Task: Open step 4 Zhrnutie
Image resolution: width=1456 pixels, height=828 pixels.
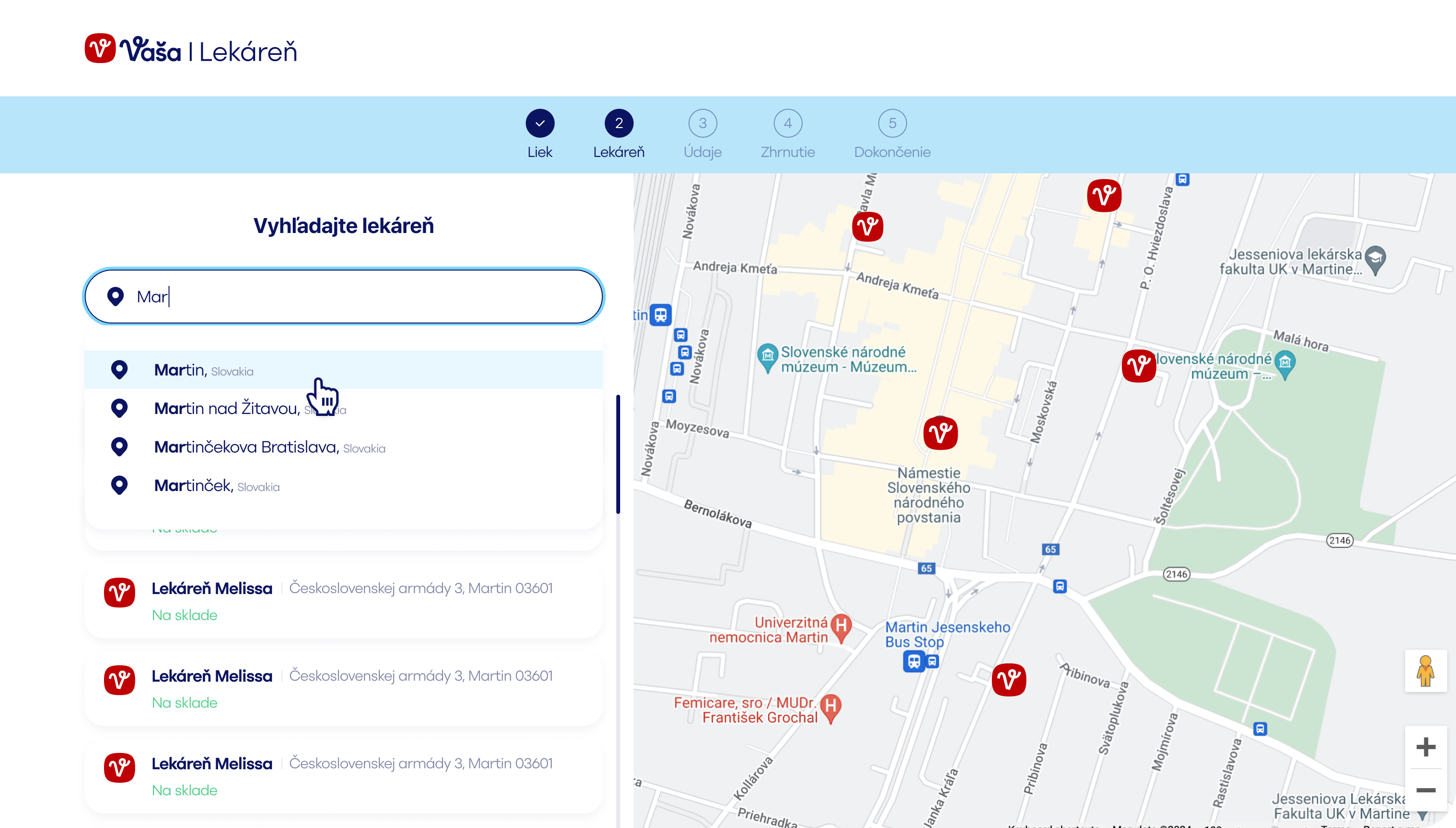Action: pyautogui.click(x=788, y=123)
